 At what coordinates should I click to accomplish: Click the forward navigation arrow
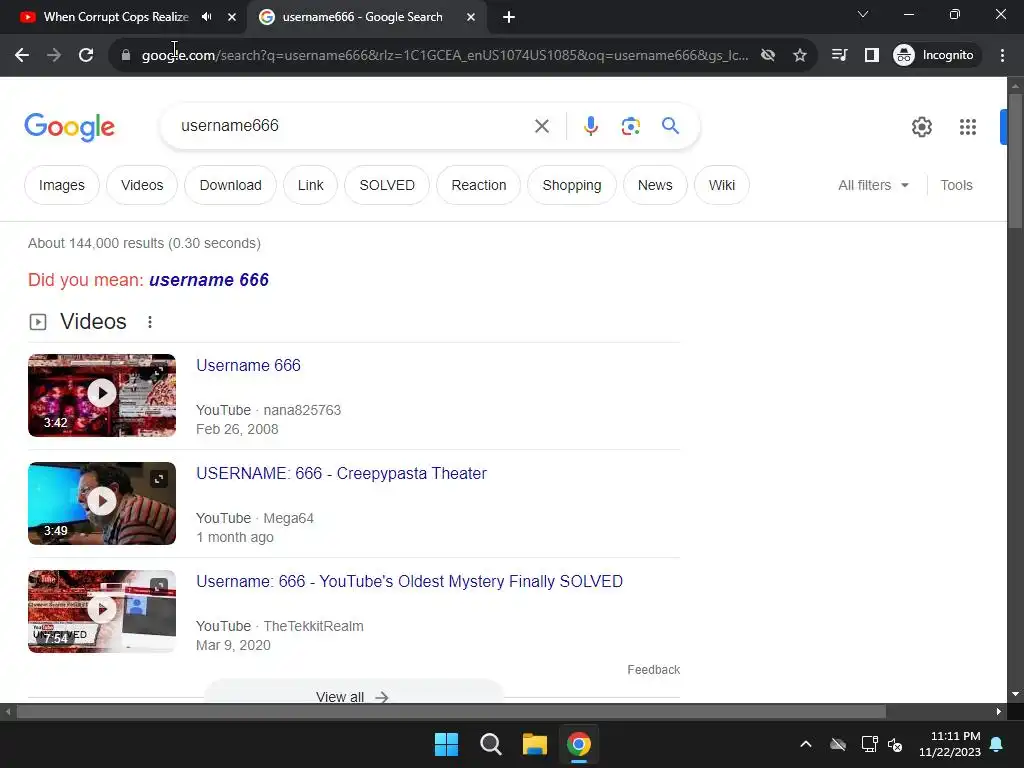[54, 56]
